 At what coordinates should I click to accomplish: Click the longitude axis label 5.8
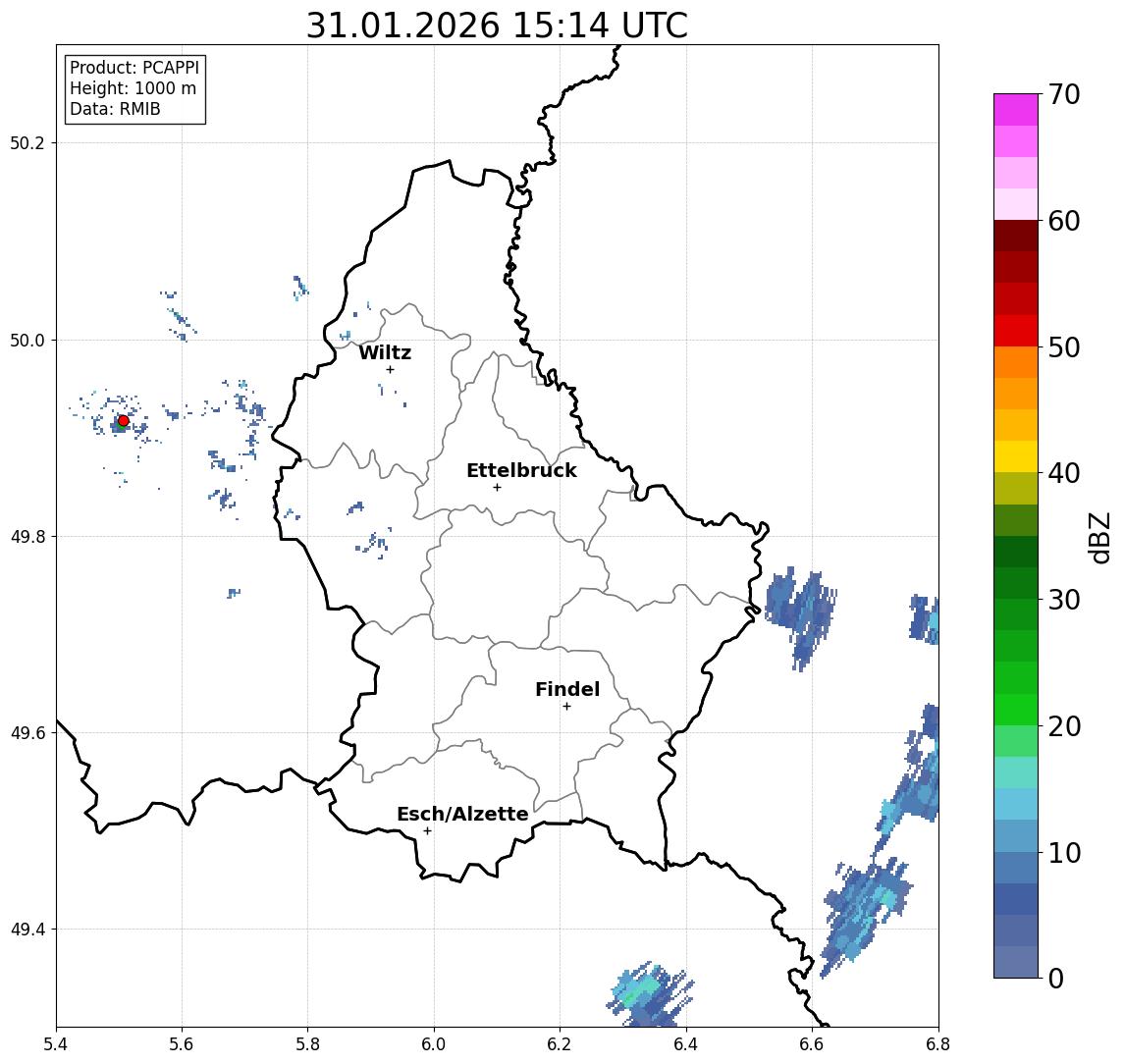307,1044
